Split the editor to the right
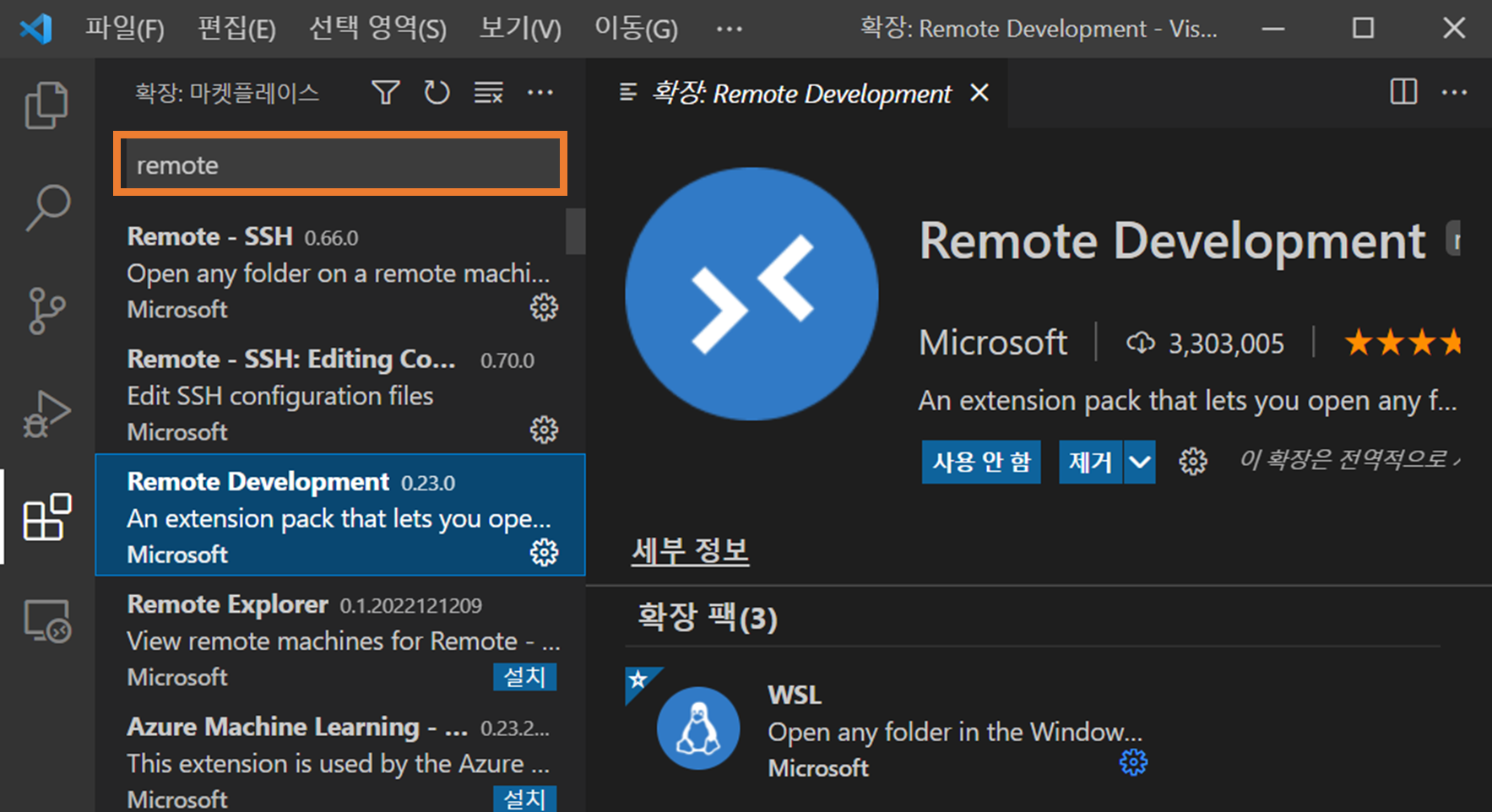1492x812 pixels. [1403, 92]
